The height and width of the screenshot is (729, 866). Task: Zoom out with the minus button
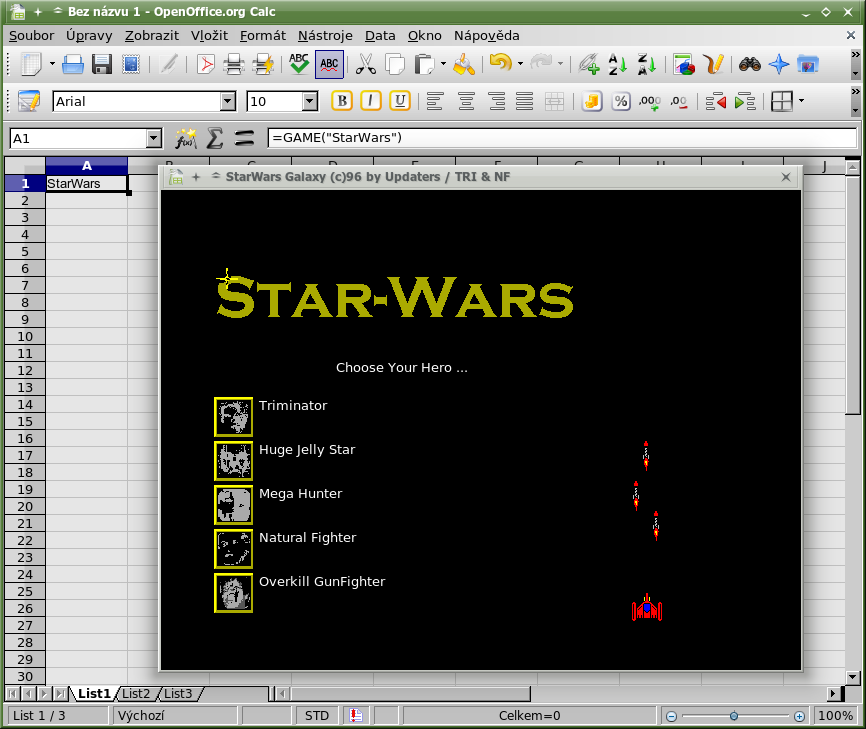[x=671, y=716]
